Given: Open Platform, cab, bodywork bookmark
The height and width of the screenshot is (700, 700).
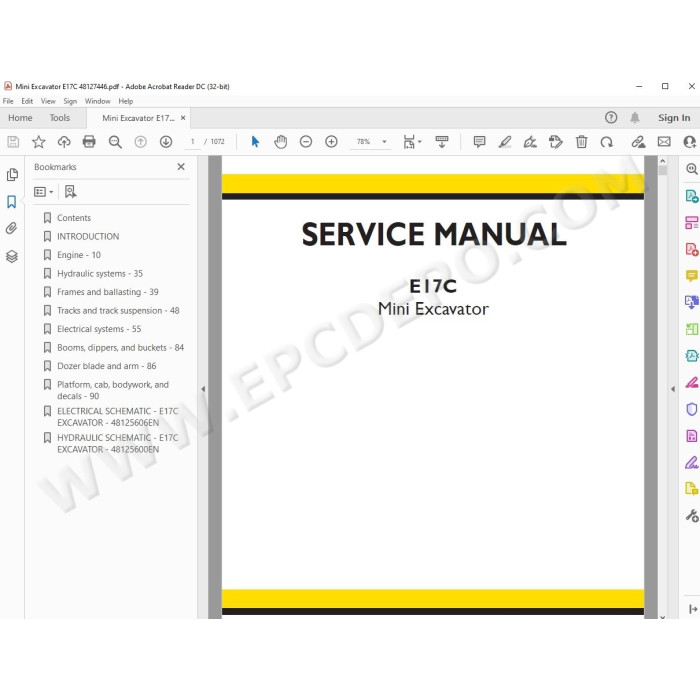Looking at the screenshot, I should (112, 390).
